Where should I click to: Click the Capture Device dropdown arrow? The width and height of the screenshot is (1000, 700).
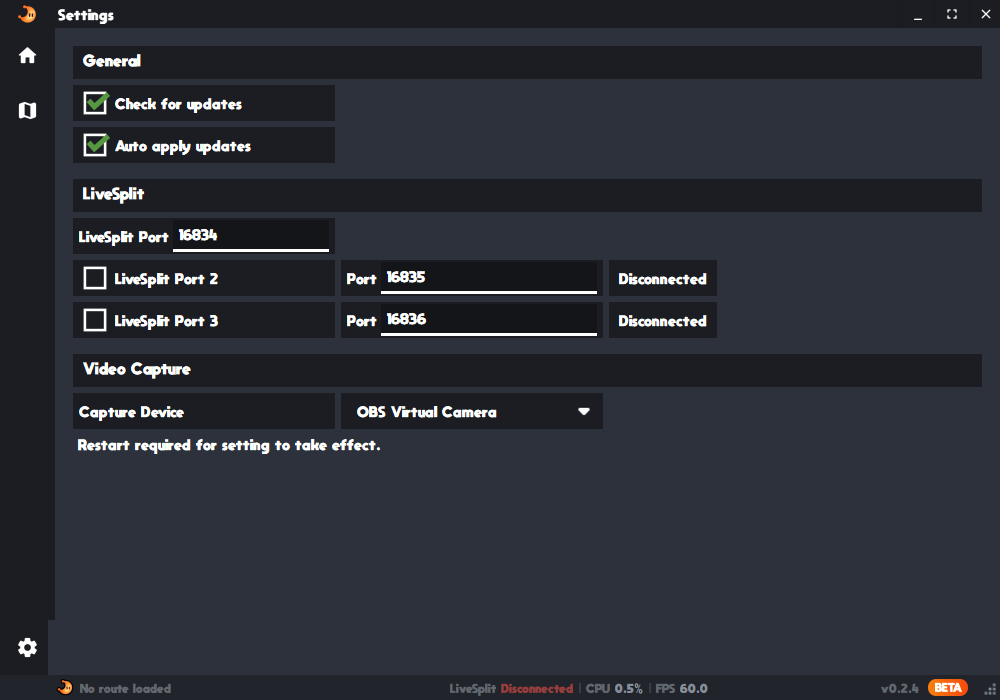[584, 411]
